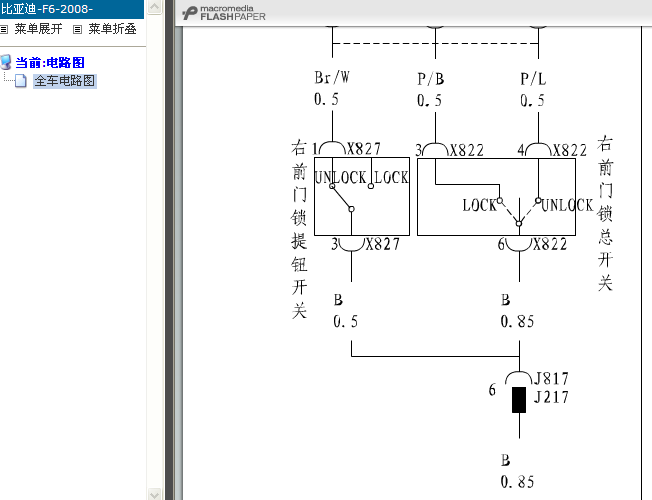Click the small icon beside 菜单折叠
This screenshot has height=500, width=652.
click(77, 30)
